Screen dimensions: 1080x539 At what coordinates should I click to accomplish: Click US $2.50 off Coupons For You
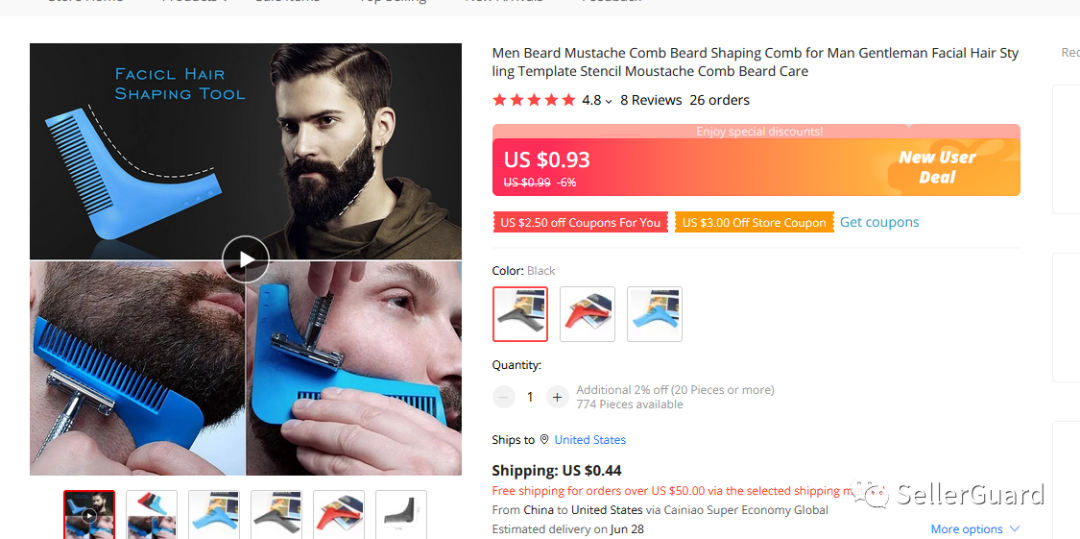(580, 222)
